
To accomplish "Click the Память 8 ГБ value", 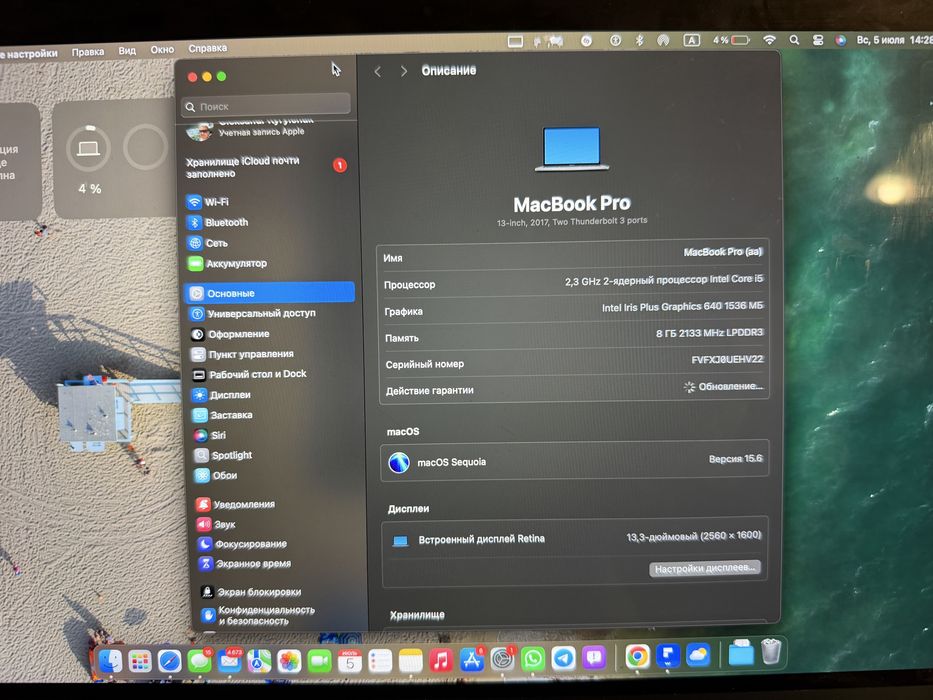I will 709,333.
